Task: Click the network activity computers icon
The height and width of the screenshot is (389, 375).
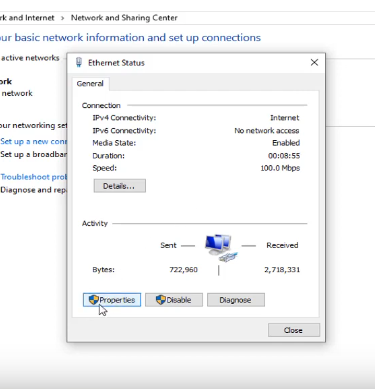Action: pyautogui.click(x=221, y=248)
